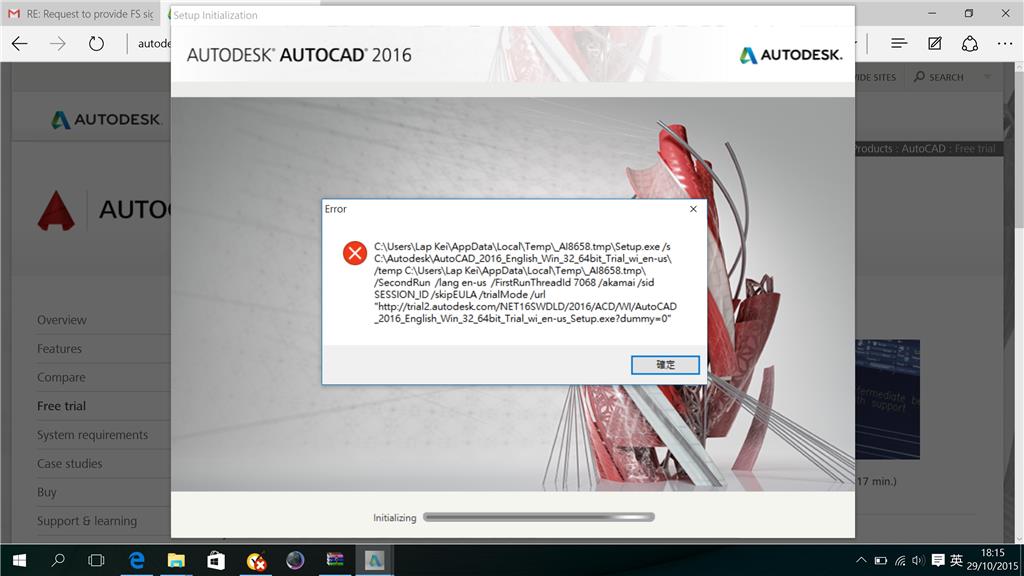Click the magnifier SEARCH icon on the Autodesk site

click(920, 77)
